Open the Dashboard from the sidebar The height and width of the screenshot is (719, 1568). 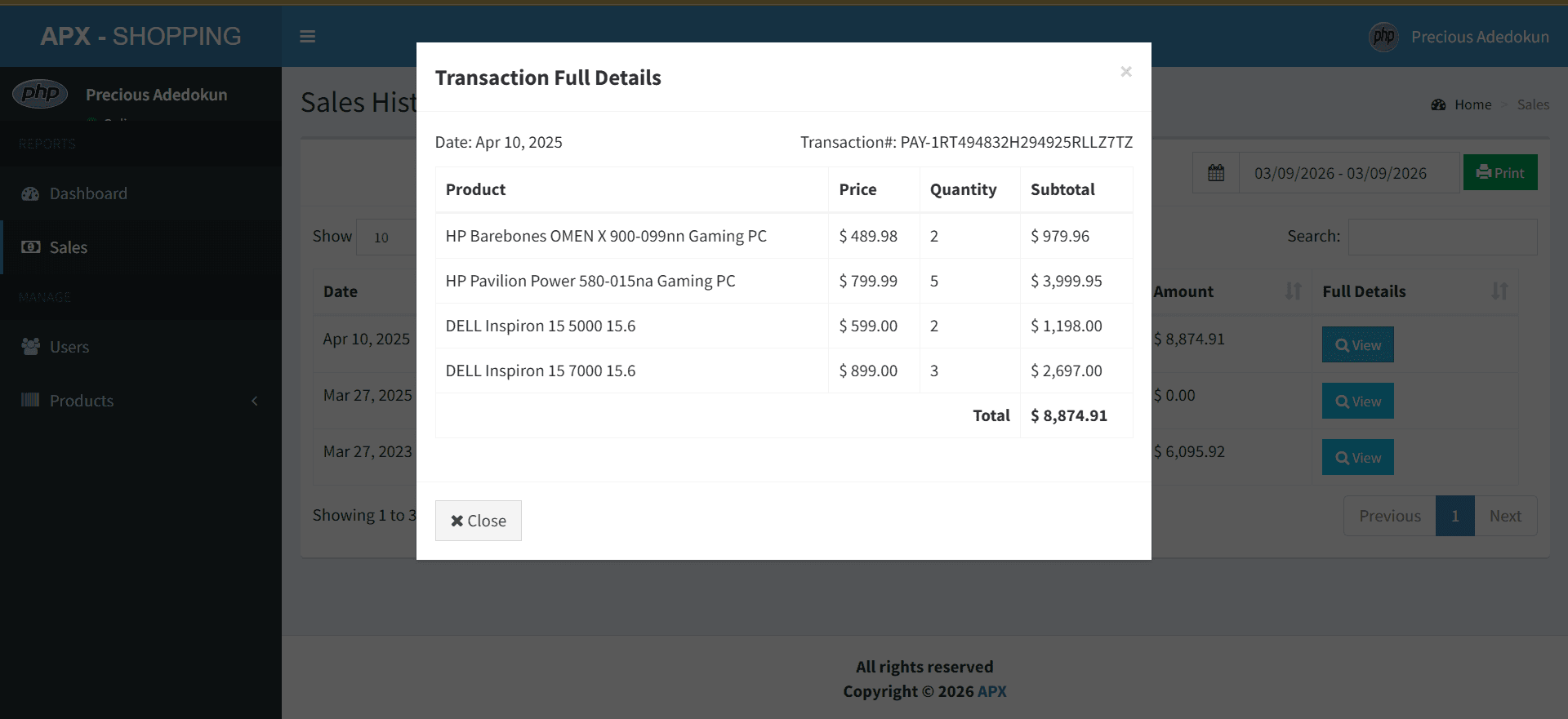(x=87, y=193)
